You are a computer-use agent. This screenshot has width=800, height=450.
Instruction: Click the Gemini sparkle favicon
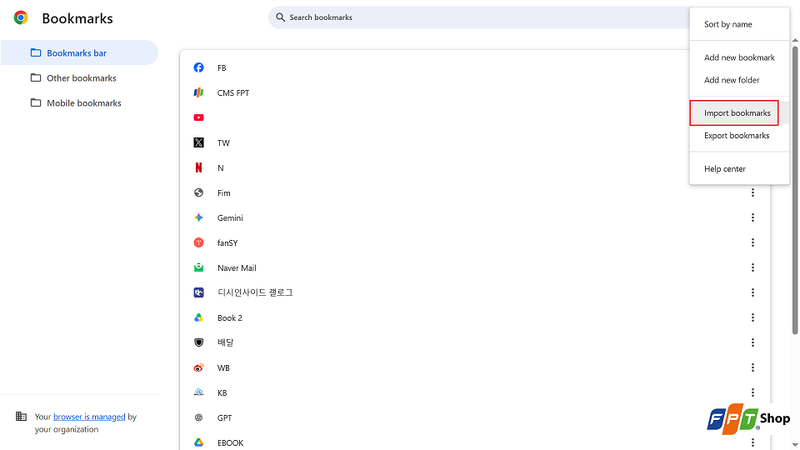(x=198, y=218)
